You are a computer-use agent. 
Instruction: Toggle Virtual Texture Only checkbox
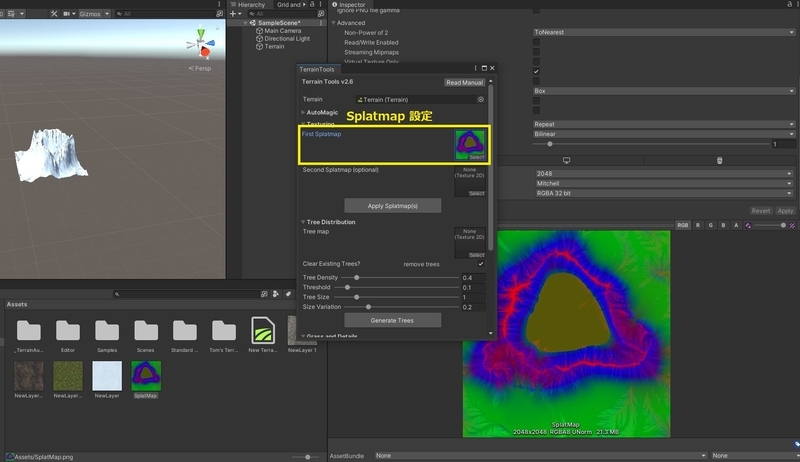[536, 62]
